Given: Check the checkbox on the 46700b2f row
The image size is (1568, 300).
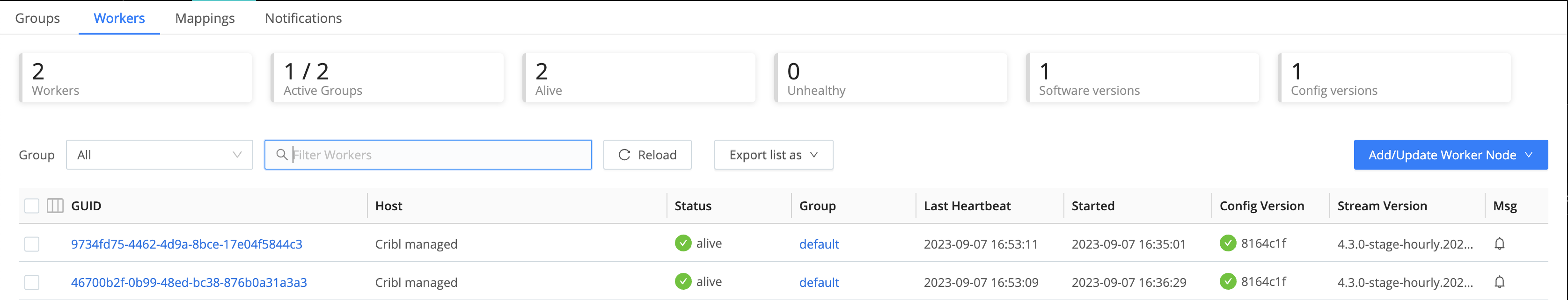Looking at the screenshot, I should pyautogui.click(x=32, y=282).
